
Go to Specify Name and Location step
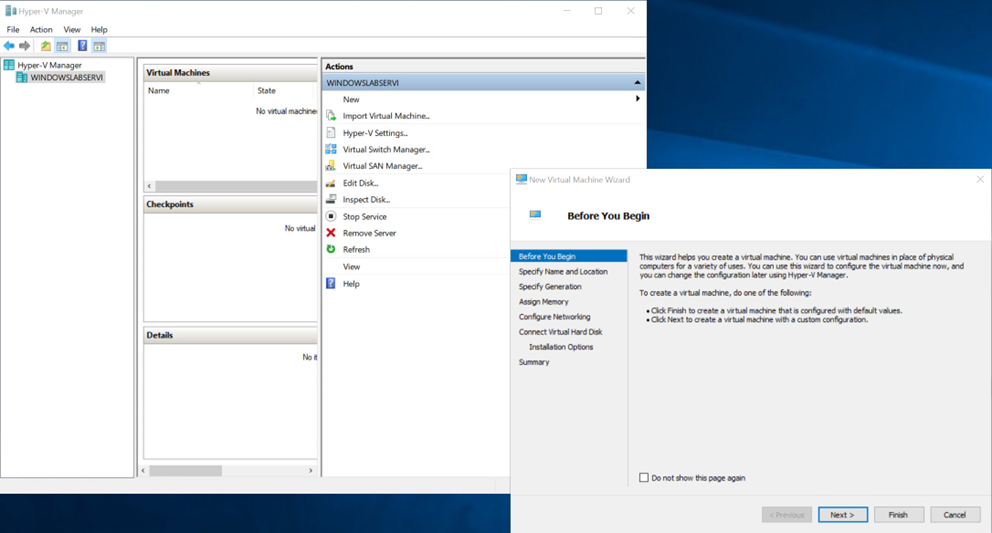pos(563,272)
